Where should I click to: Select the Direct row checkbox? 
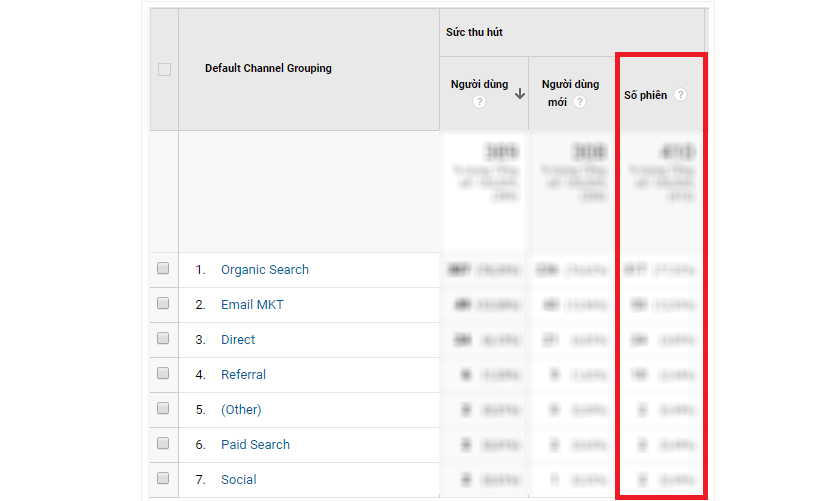click(x=164, y=339)
